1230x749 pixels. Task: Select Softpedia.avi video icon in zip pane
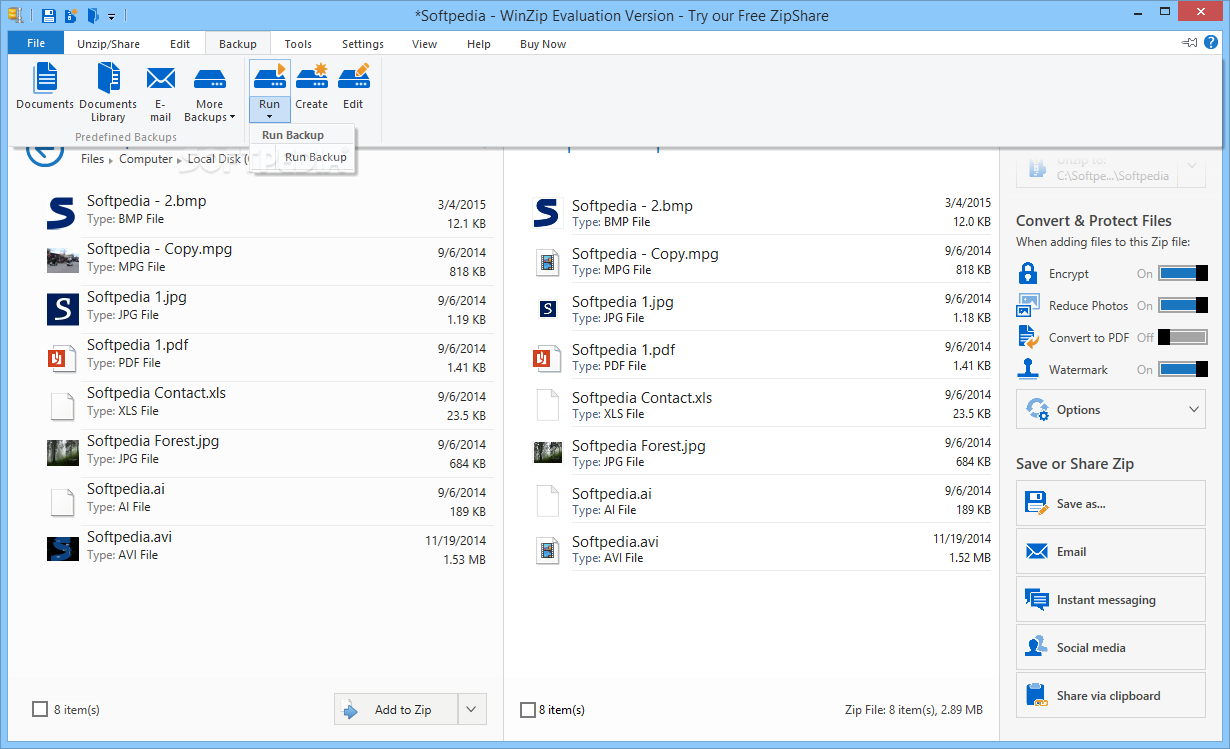click(547, 550)
